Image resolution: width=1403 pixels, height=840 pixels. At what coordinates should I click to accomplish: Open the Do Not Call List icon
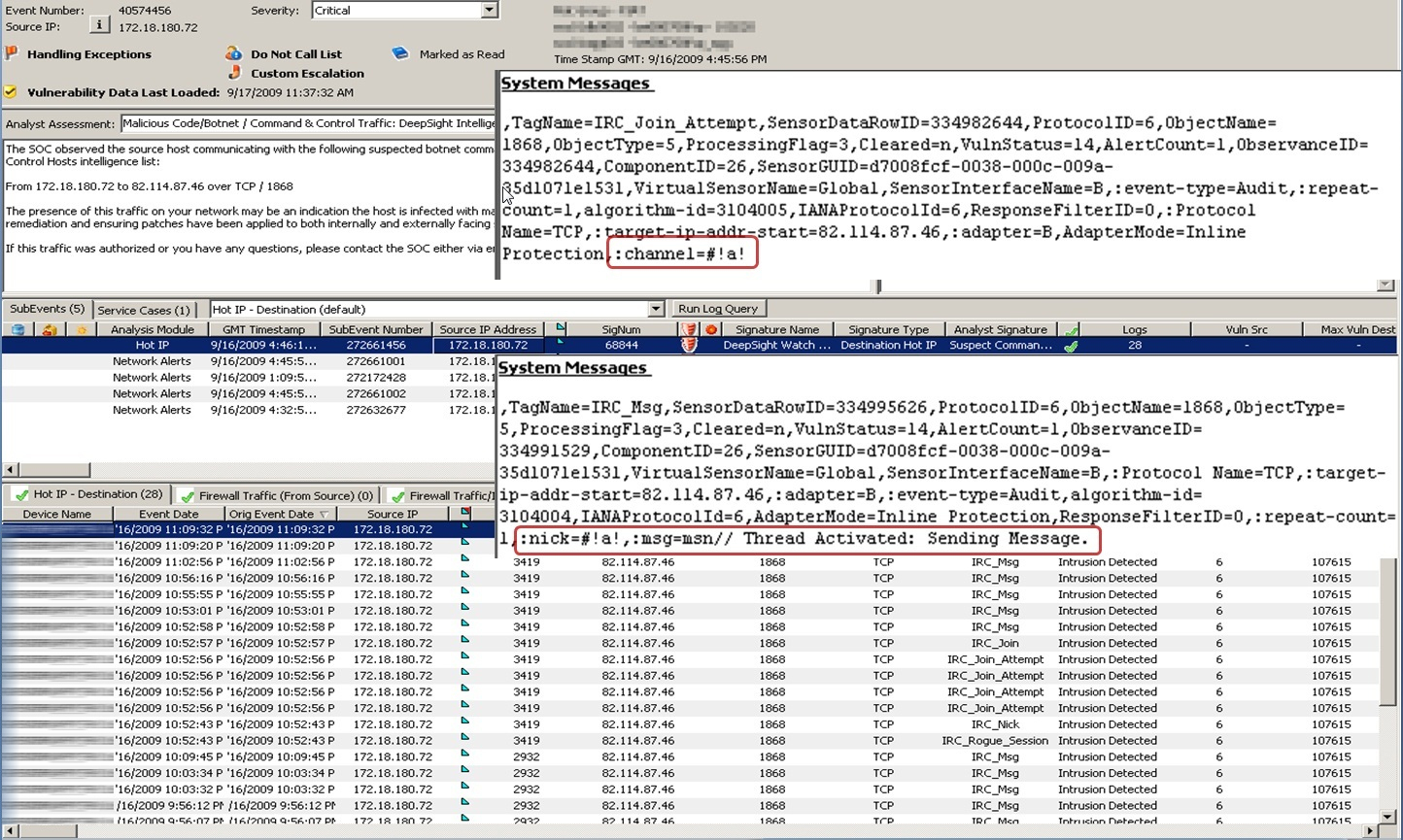coord(233,53)
